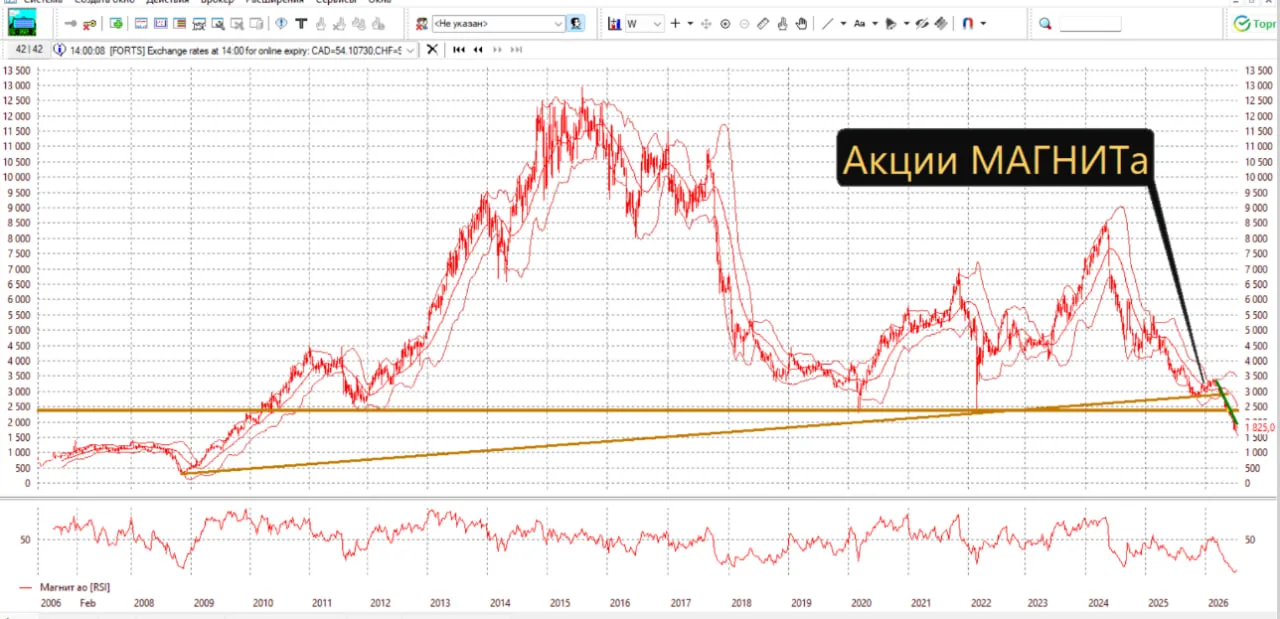Select the trend line drawing tool

pyautogui.click(x=828, y=23)
